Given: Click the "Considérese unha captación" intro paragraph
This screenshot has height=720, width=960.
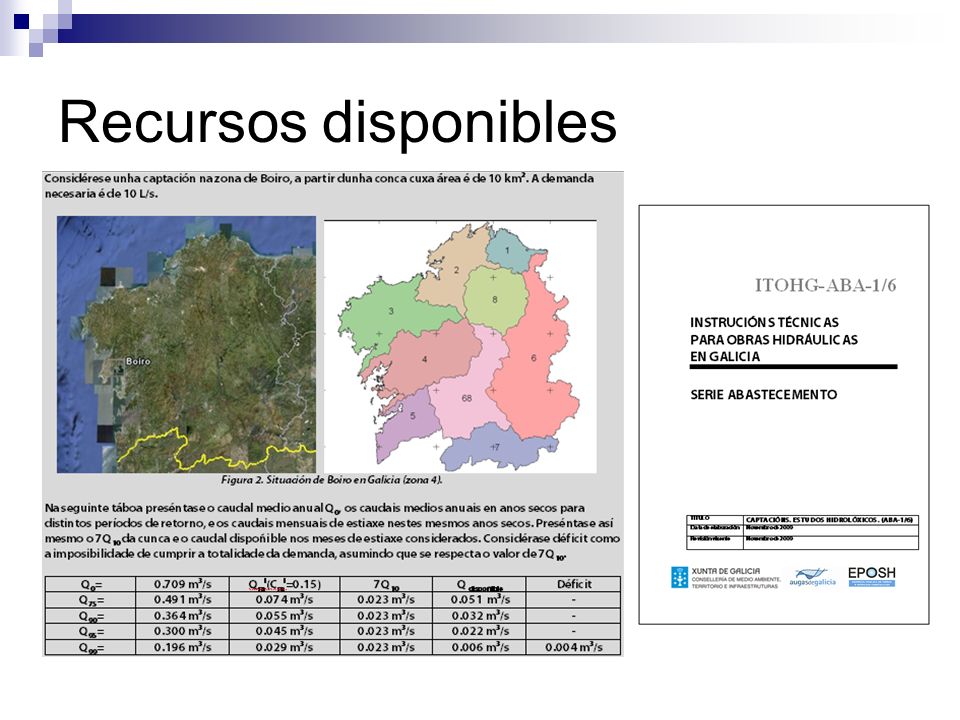Looking at the screenshot, I should [319, 186].
